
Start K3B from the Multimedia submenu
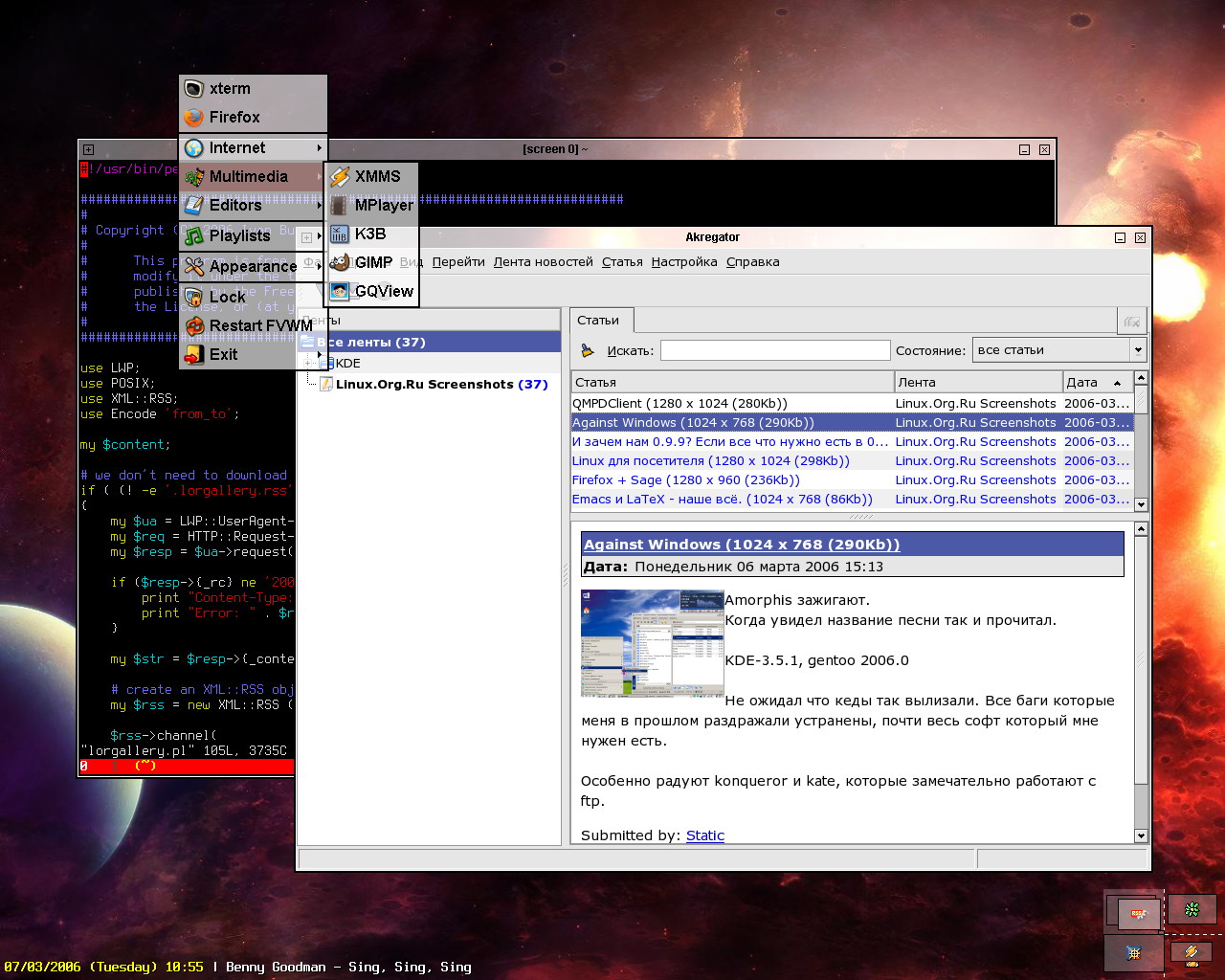coord(372,234)
